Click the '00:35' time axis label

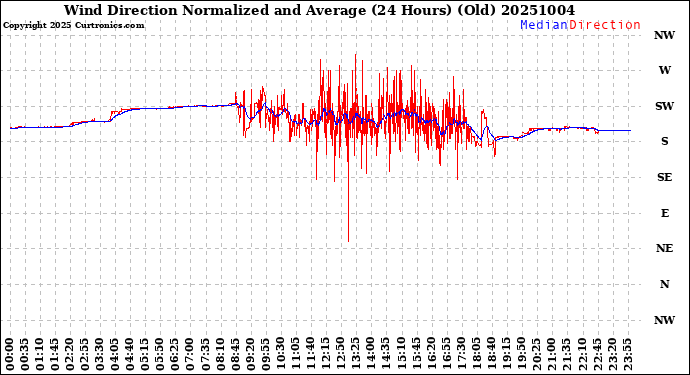click(25, 355)
